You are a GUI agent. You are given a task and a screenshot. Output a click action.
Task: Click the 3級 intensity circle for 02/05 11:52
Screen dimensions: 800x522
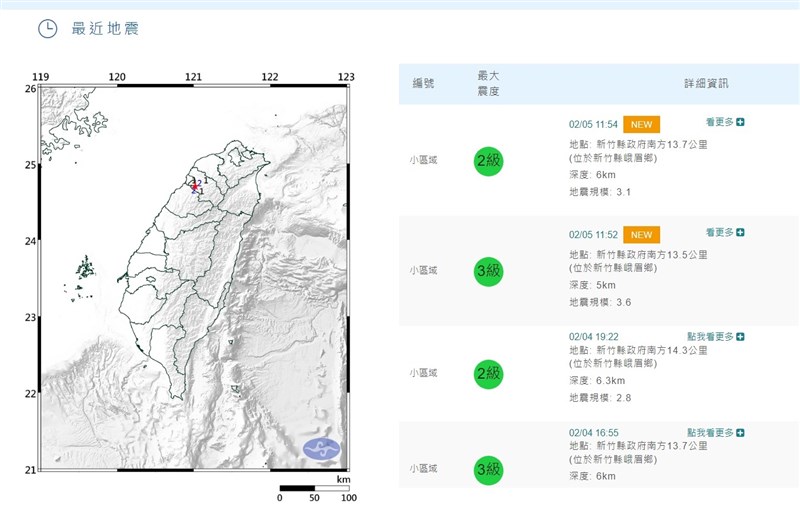[489, 270]
